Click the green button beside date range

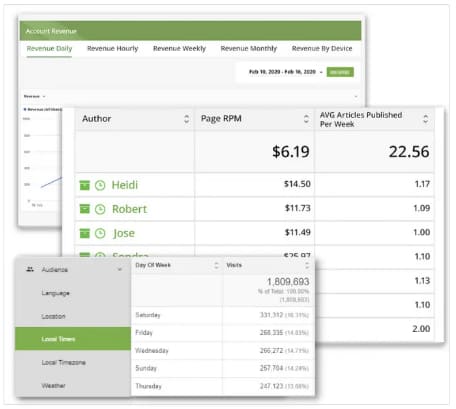click(x=340, y=72)
